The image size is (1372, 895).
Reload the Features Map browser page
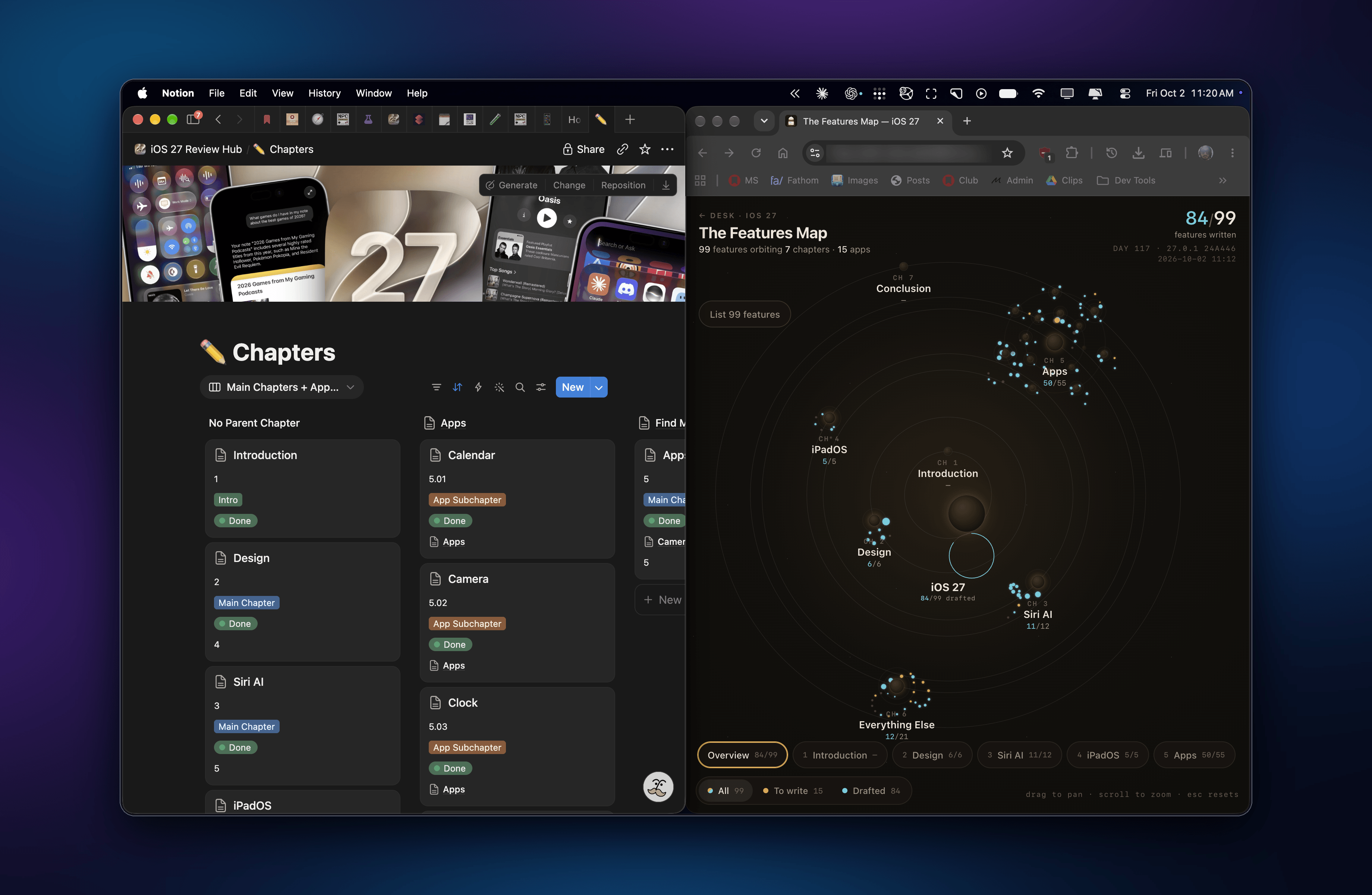tap(756, 153)
